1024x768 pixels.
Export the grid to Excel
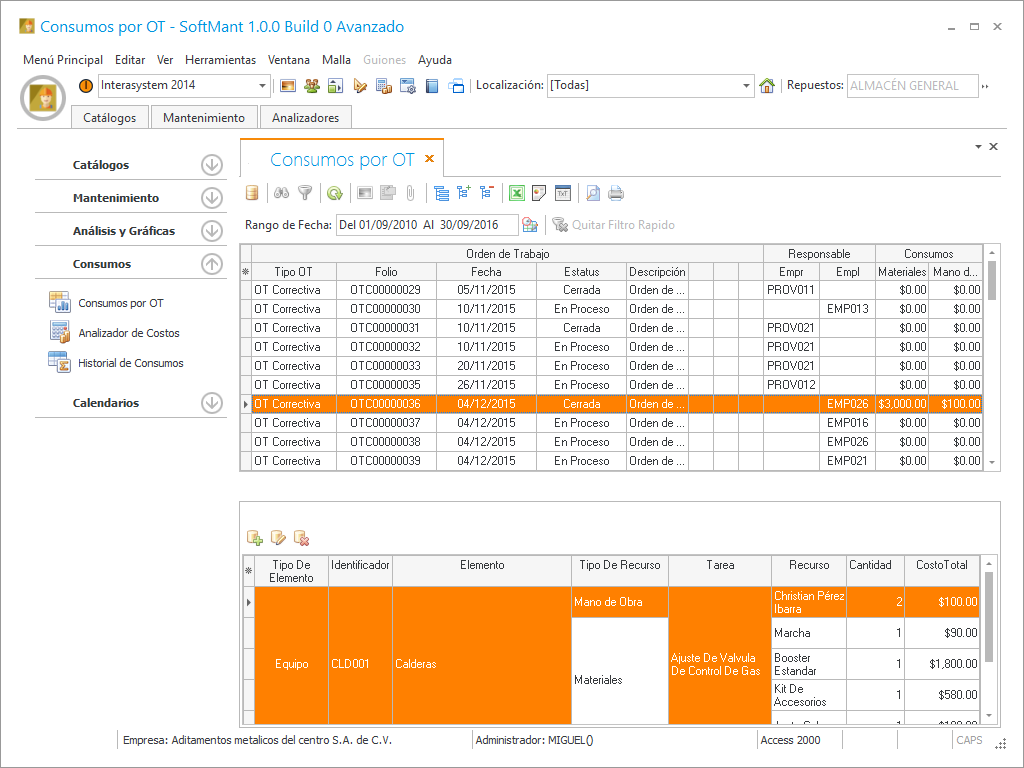(x=517, y=194)
